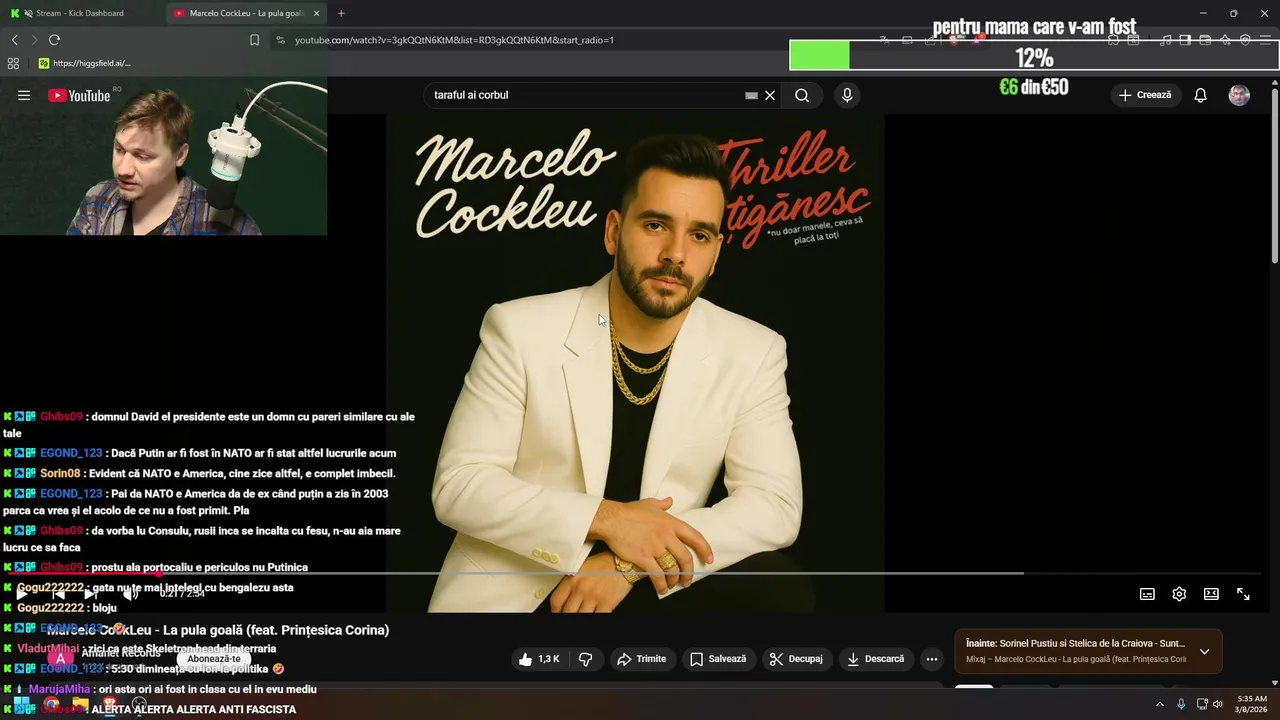Open a new browser tab
Viewport: 1280px width, 720px height.
pos(341,13)
